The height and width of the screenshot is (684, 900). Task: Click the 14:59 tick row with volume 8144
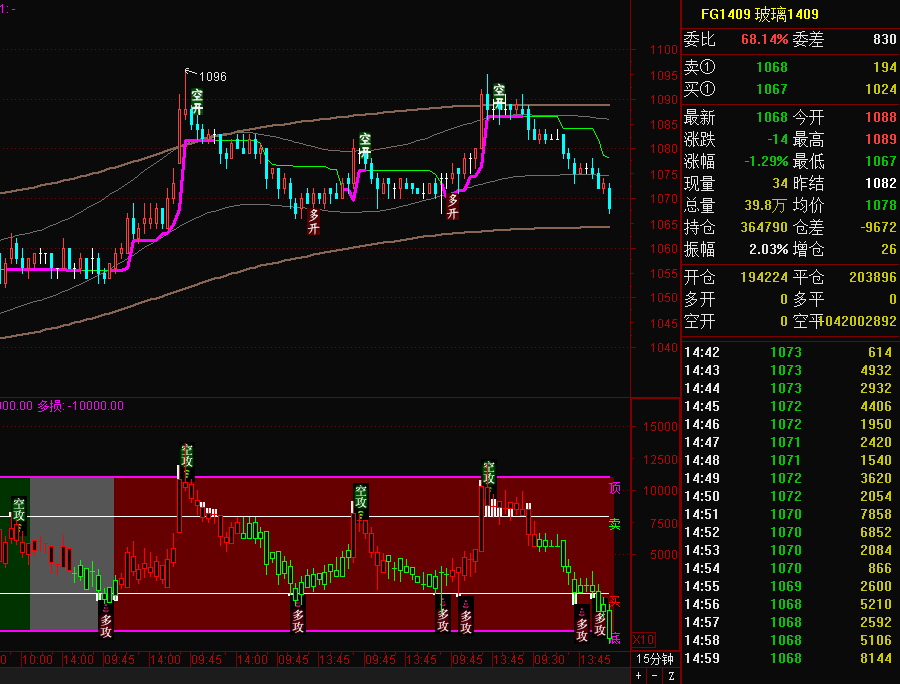(790, 658)
